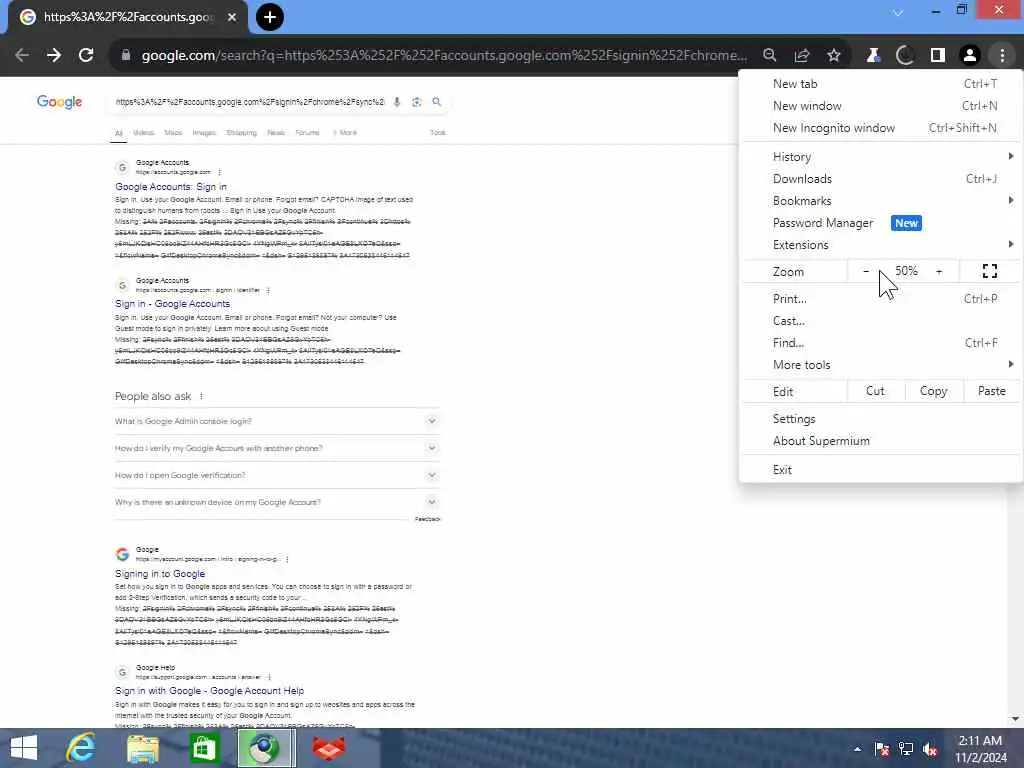Enter fullscreen mode icon
Screen dimensions: 1024x768
tap(989, 271)
